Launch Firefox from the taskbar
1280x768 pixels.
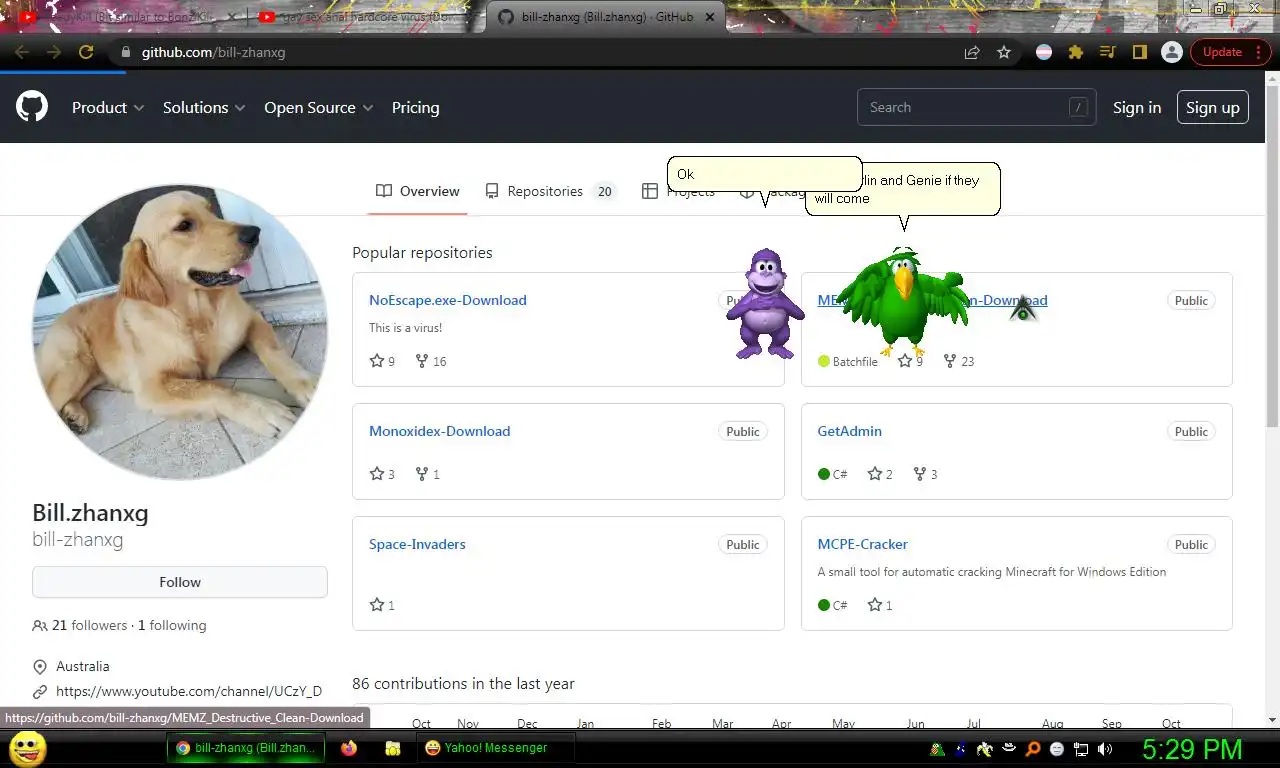pyautogui.click(x=348, y=748)
